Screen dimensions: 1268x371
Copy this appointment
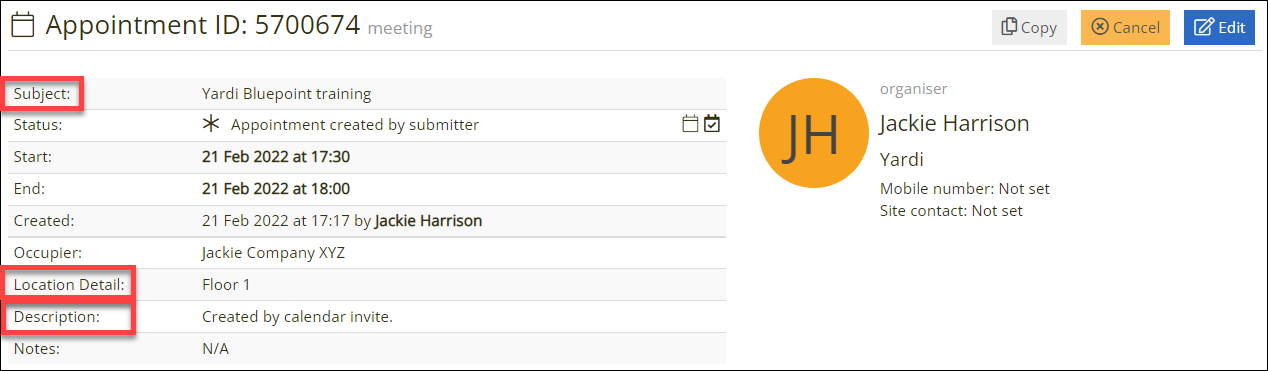pos(1029,27)
